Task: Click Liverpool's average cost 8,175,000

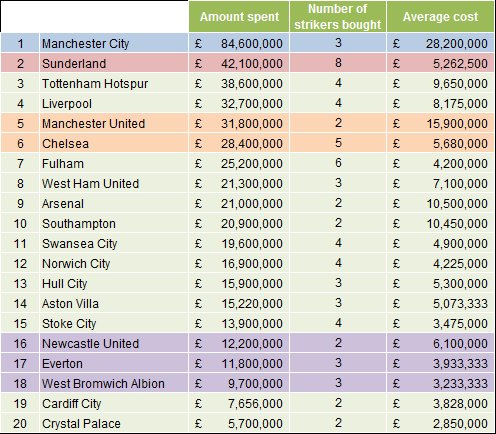Action: click(x=440, y=103)
